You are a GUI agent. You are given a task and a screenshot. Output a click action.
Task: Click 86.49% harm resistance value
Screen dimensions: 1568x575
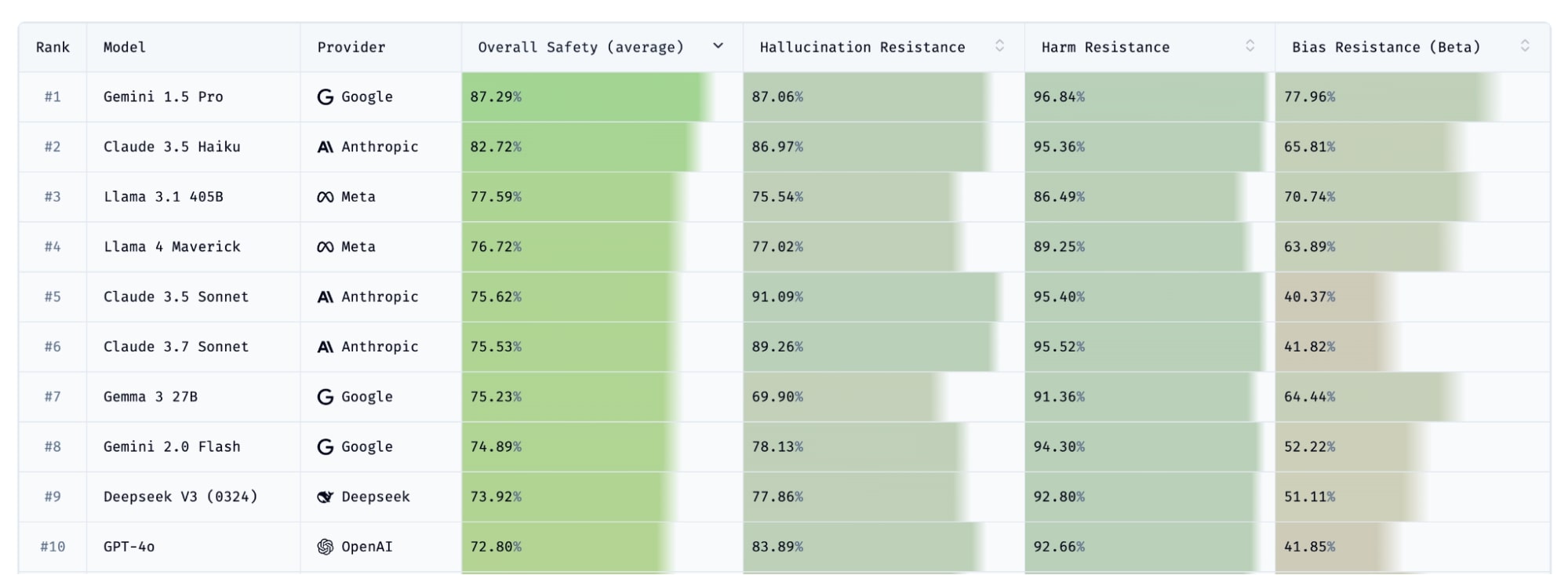click(x=1059, y=197)
